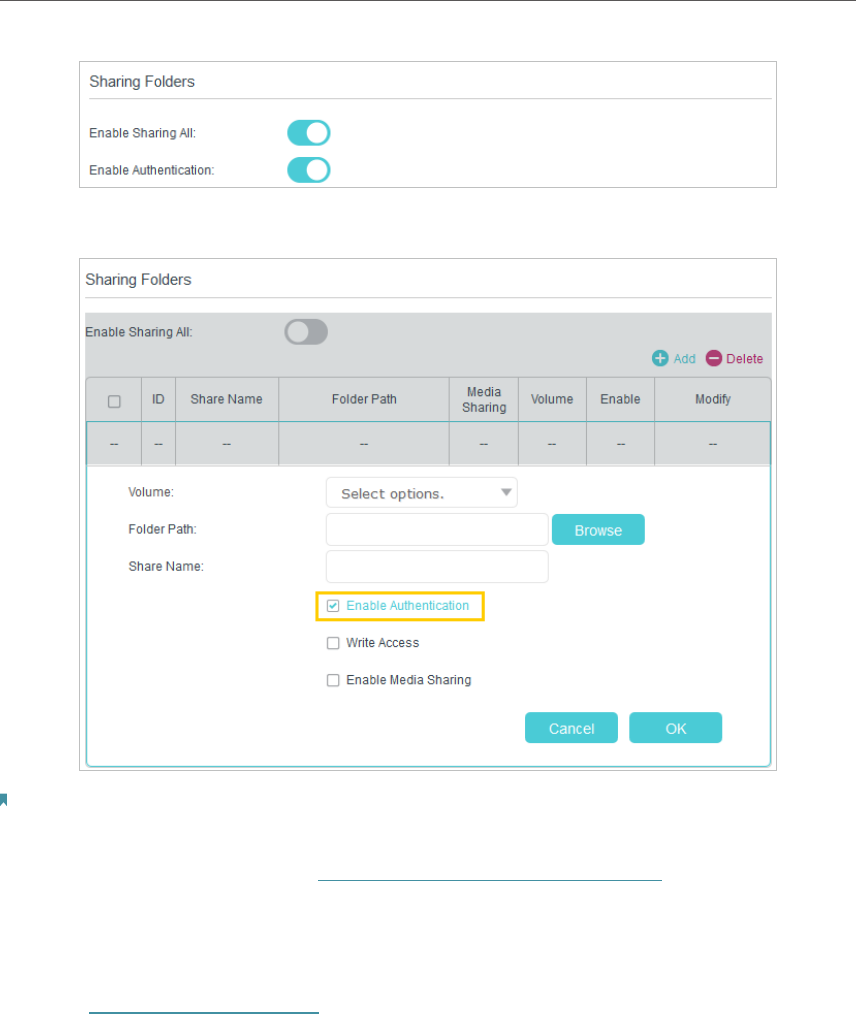Screen dimensions: 856x1014
Task: Turn on grey Enable Sharing All switch
Action: tap(306, 332)
